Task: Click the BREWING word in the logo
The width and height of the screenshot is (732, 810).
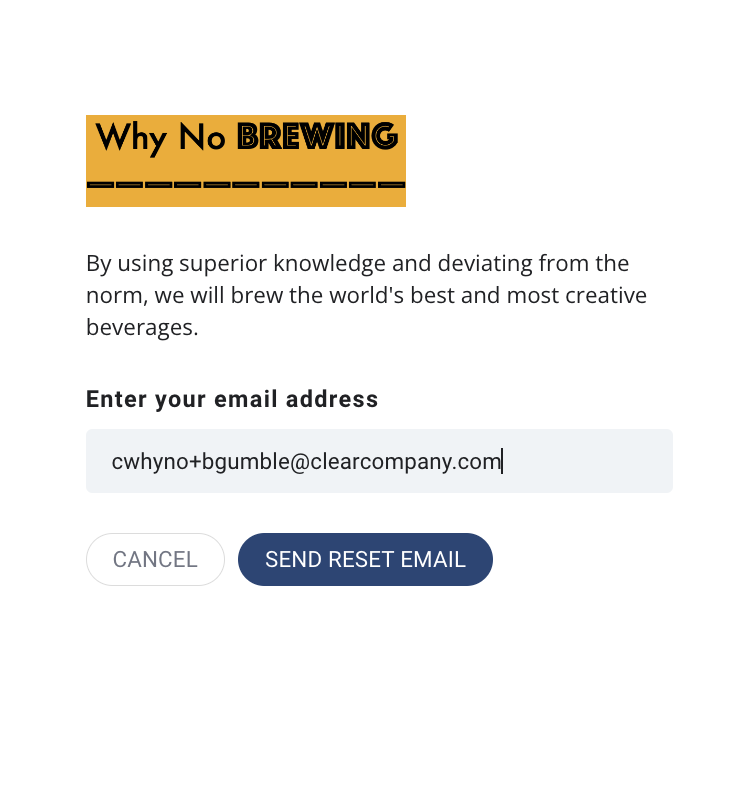Action: click(x=317, y=136)
